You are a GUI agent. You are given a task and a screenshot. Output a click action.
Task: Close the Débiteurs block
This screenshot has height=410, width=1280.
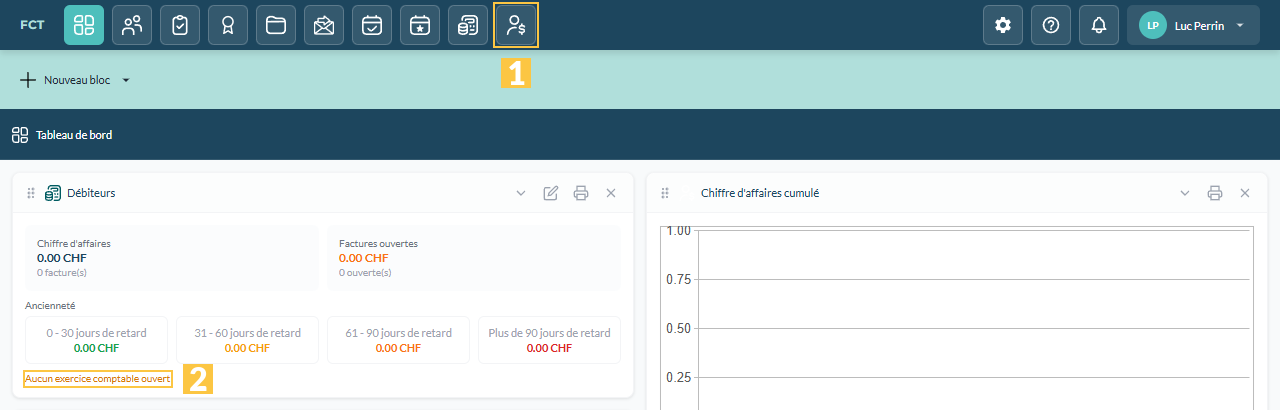click(x=611, y=193)
